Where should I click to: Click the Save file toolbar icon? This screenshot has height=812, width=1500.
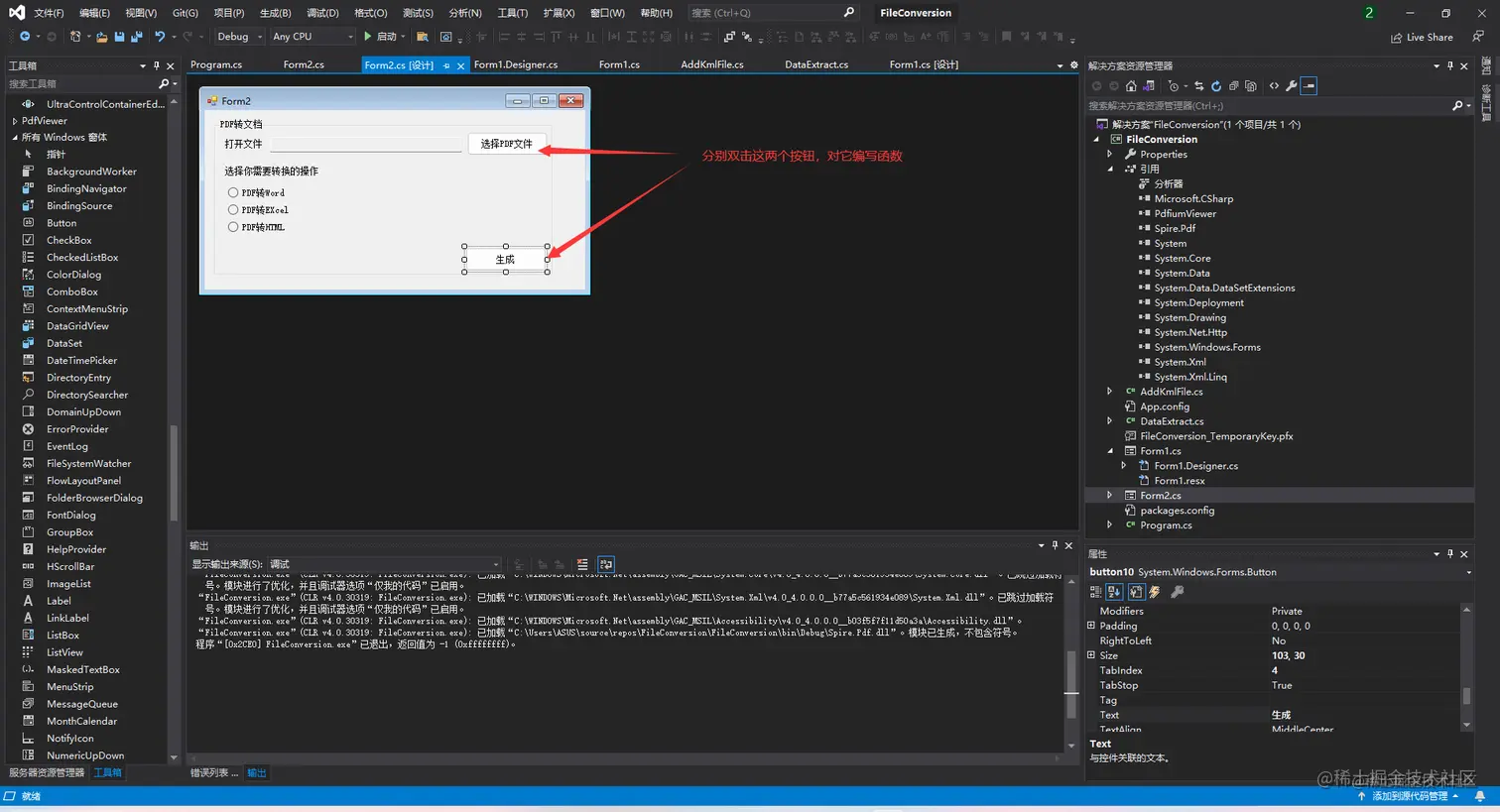pos(119,37)
